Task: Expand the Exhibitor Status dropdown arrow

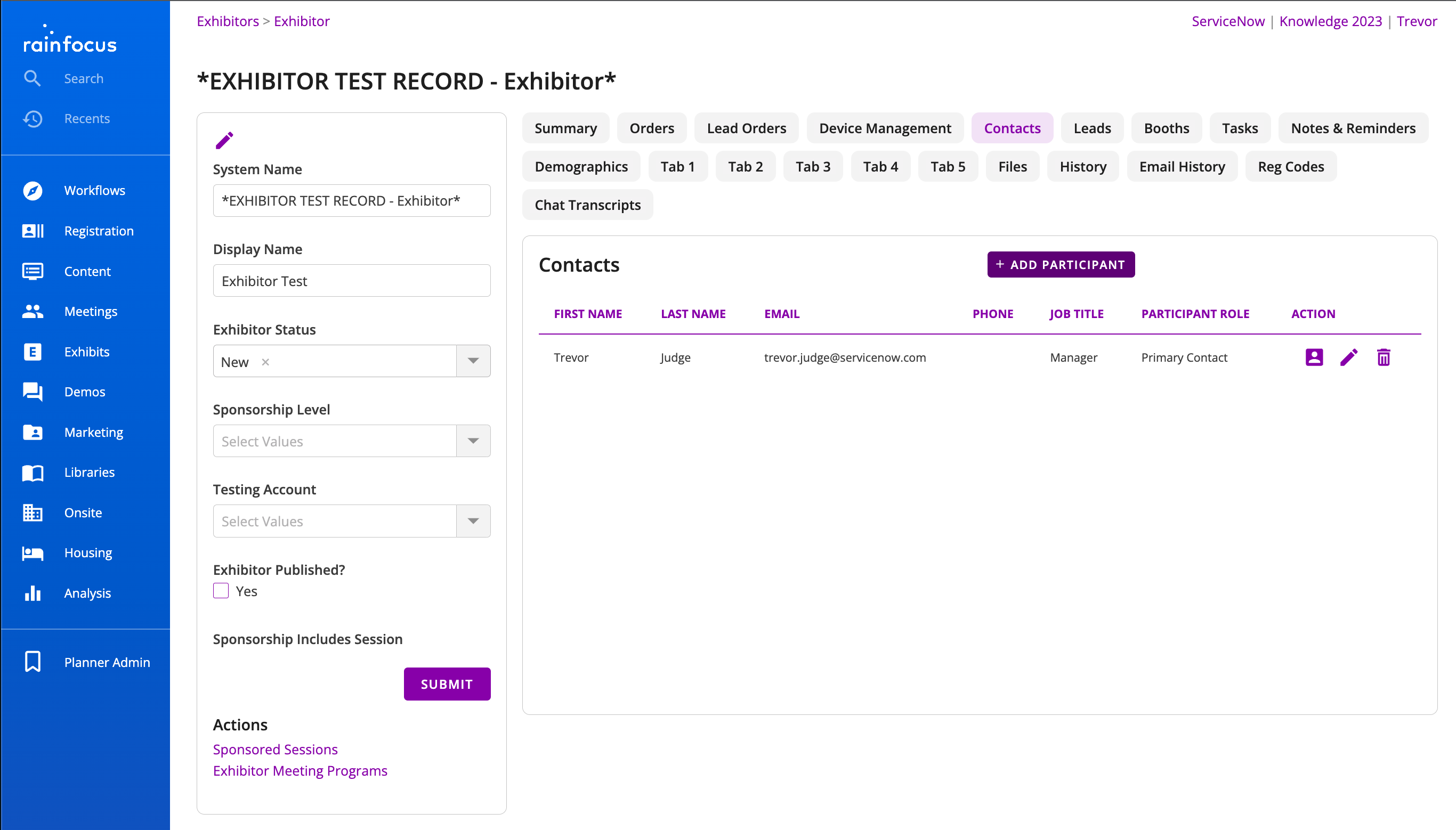Action: click(x=473, y=361)
